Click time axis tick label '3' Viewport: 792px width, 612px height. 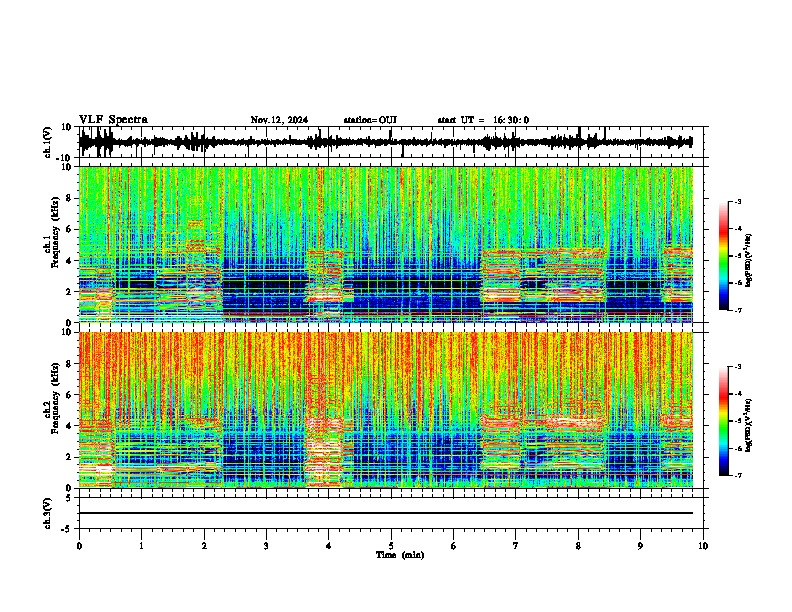tap(266, 546)
